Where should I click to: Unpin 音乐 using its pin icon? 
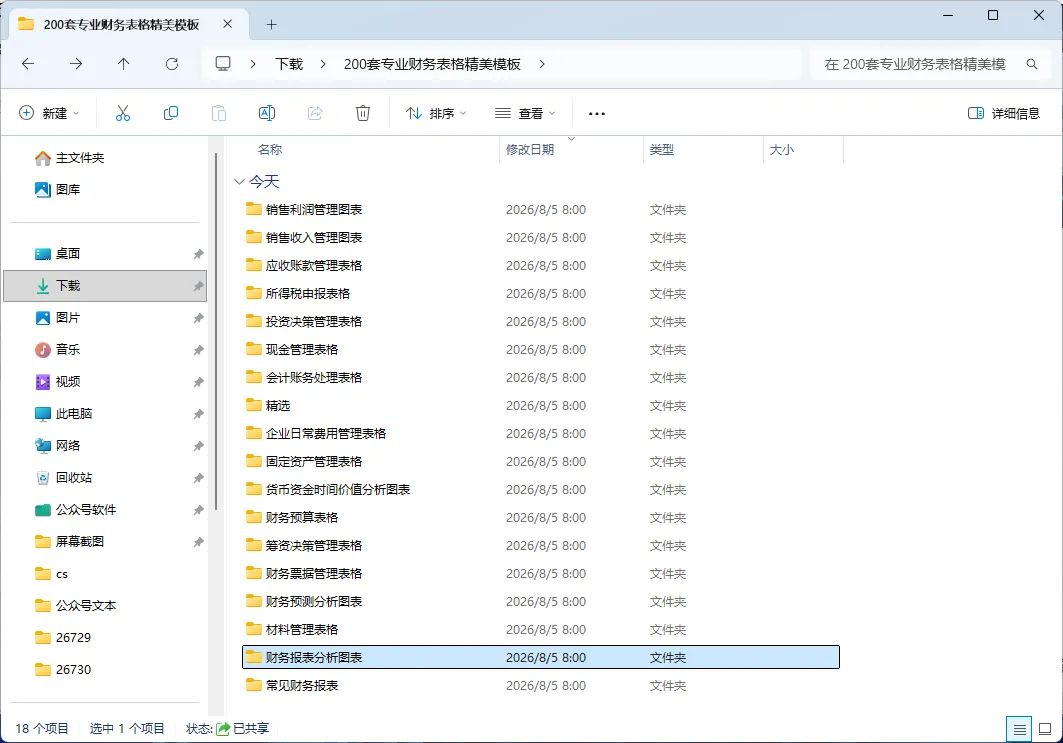pos(198,350)
